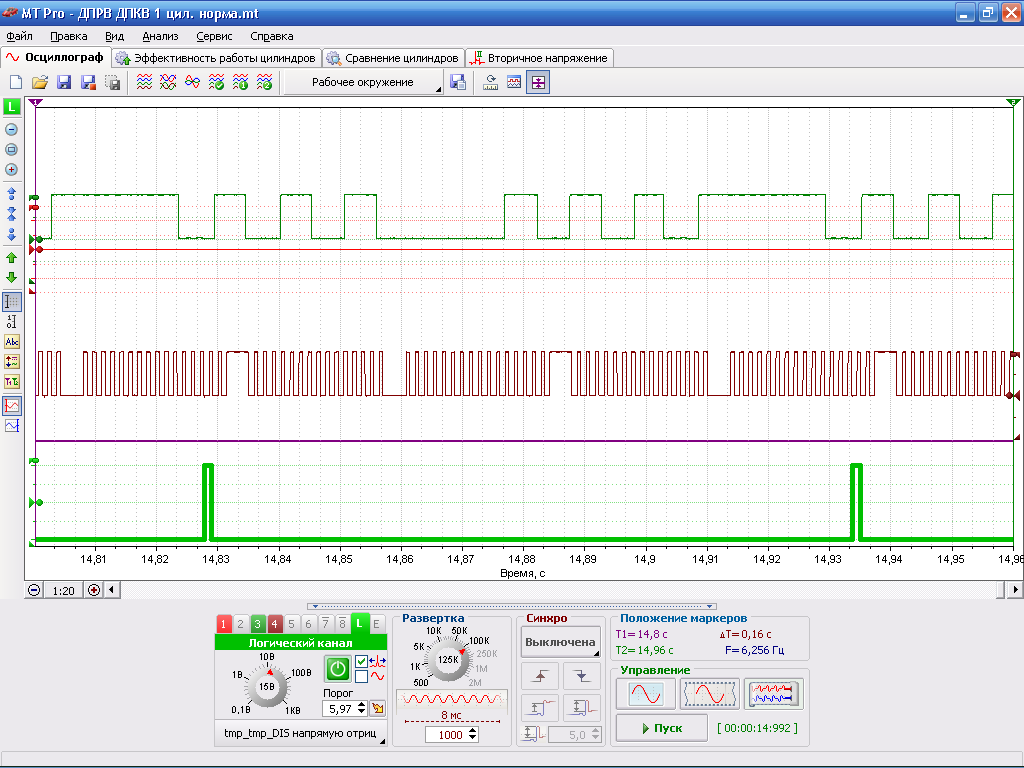Switch to Эффективность работы цилиндров tab
This screenshot has height=768, width=1024.
216,58
